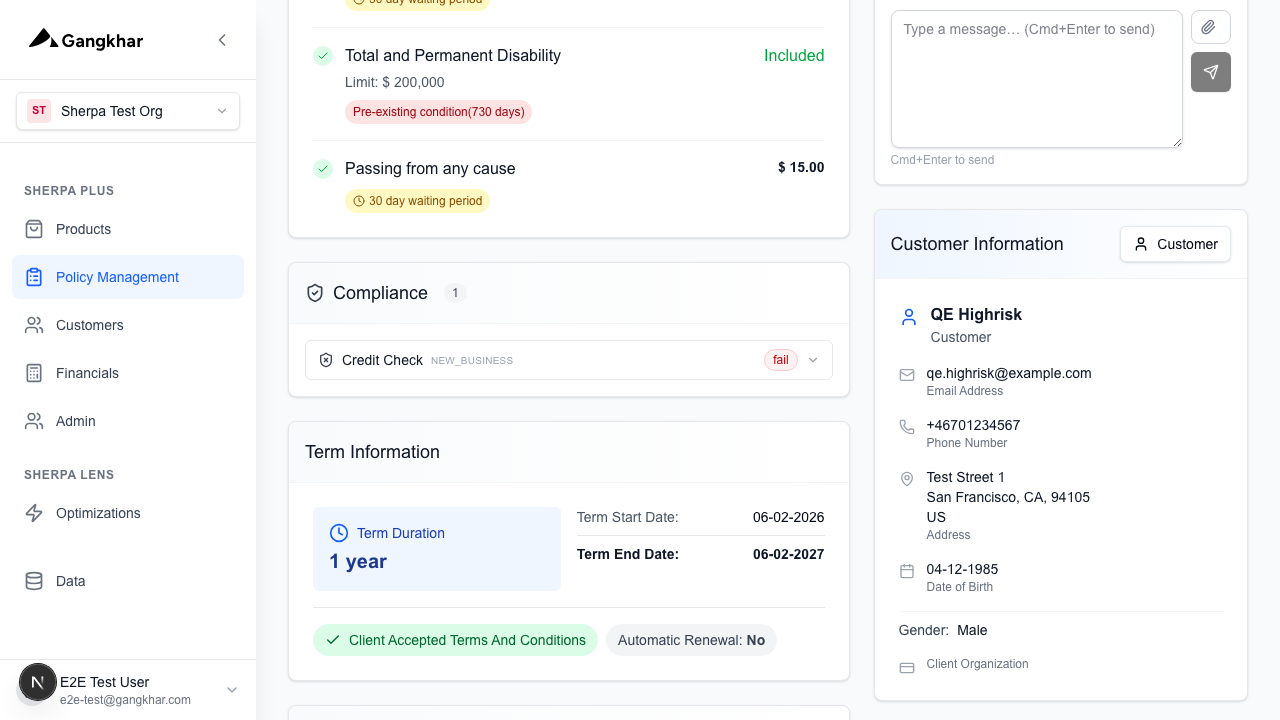Click the Term End Date value 06-02-2027

click(788, 554)
